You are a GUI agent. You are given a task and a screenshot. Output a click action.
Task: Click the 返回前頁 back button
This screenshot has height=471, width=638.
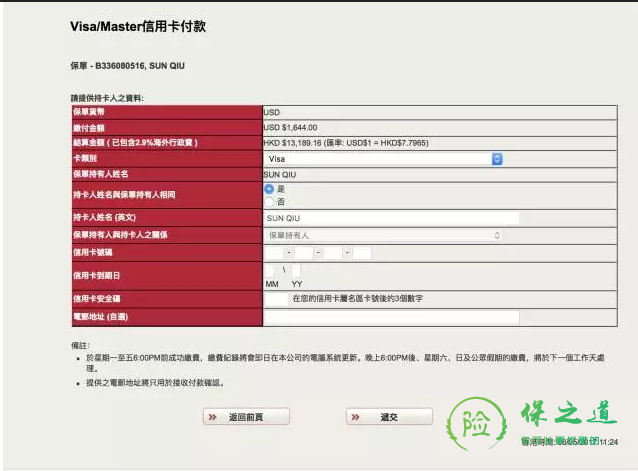(x=247, y=417)
